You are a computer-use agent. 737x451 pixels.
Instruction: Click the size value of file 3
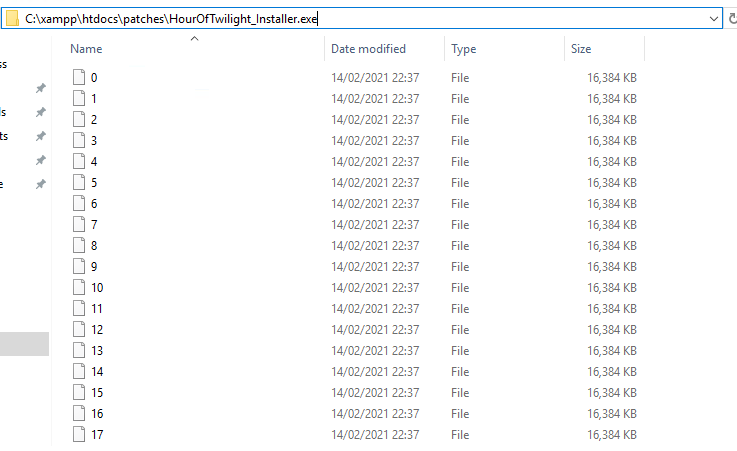coord(612,140)
